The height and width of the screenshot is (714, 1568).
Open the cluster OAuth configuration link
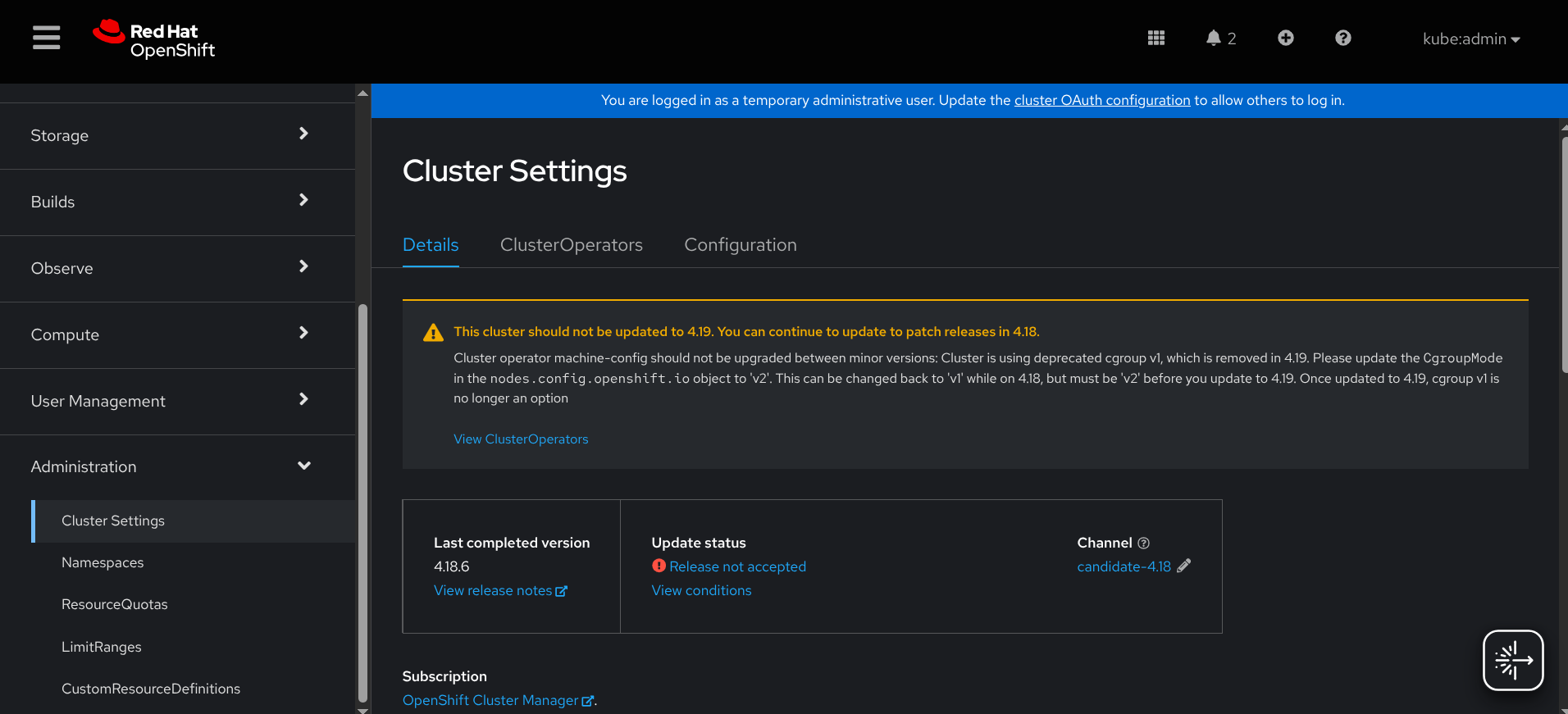click(x=1101, y=100)
